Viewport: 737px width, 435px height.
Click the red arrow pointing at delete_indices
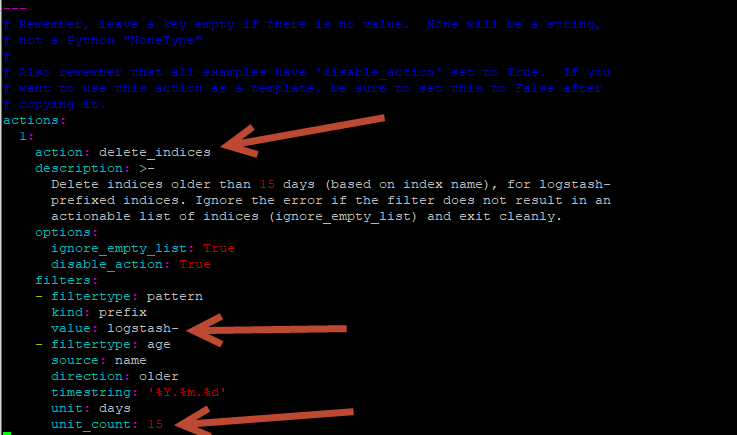(301, 135)
